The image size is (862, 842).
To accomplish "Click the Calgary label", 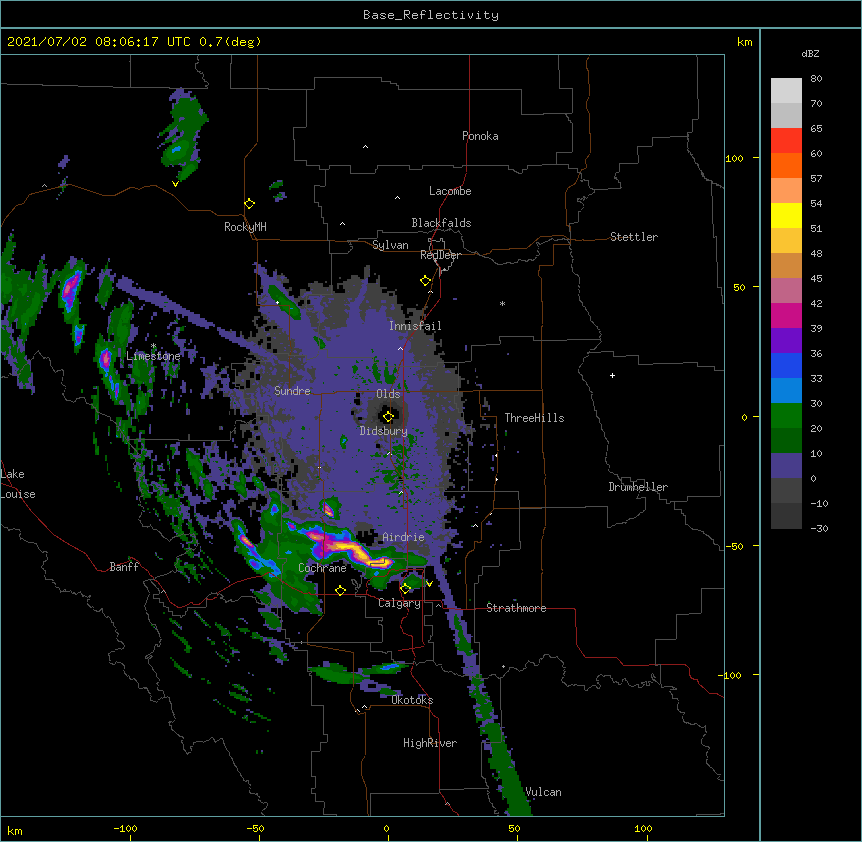I will pos(399,603).
